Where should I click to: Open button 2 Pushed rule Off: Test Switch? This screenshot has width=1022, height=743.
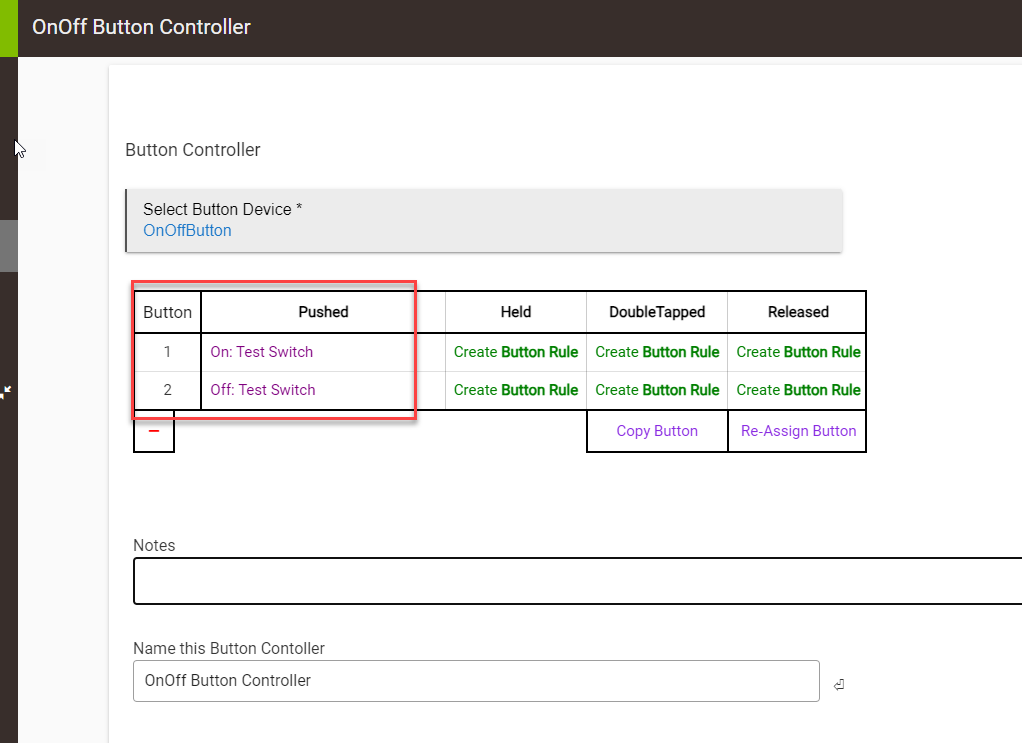pyautogui.click(x=262, y=390)
